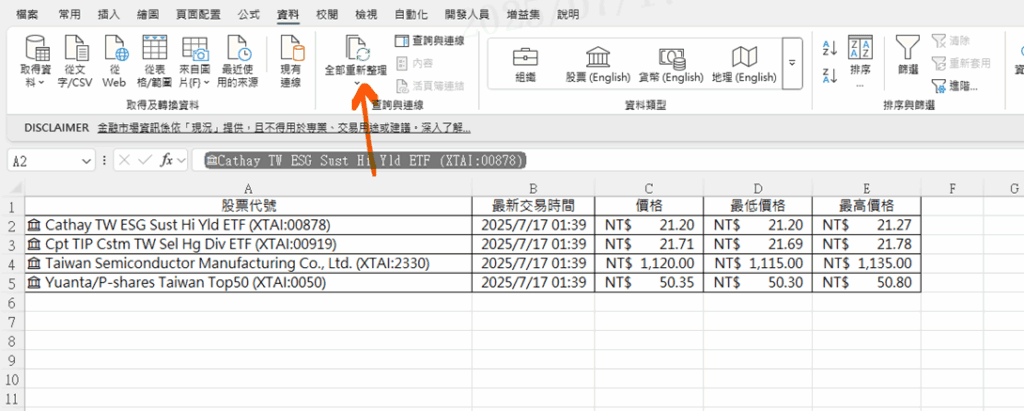Click the 從 Web import icon

[x=115, y=60]
